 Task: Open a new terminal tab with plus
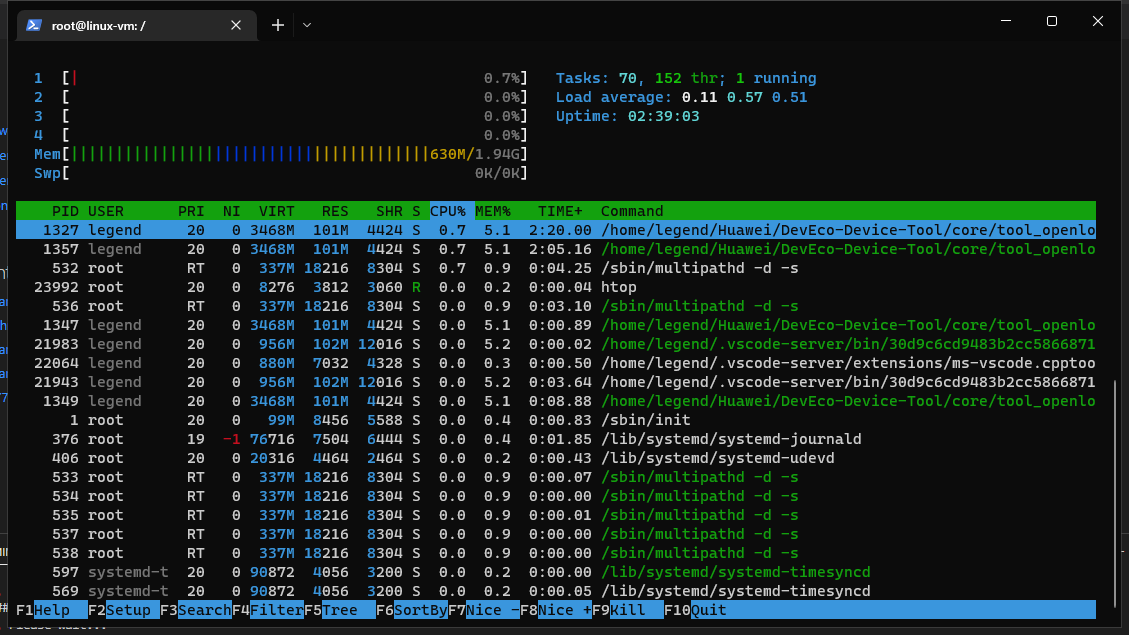278,25
